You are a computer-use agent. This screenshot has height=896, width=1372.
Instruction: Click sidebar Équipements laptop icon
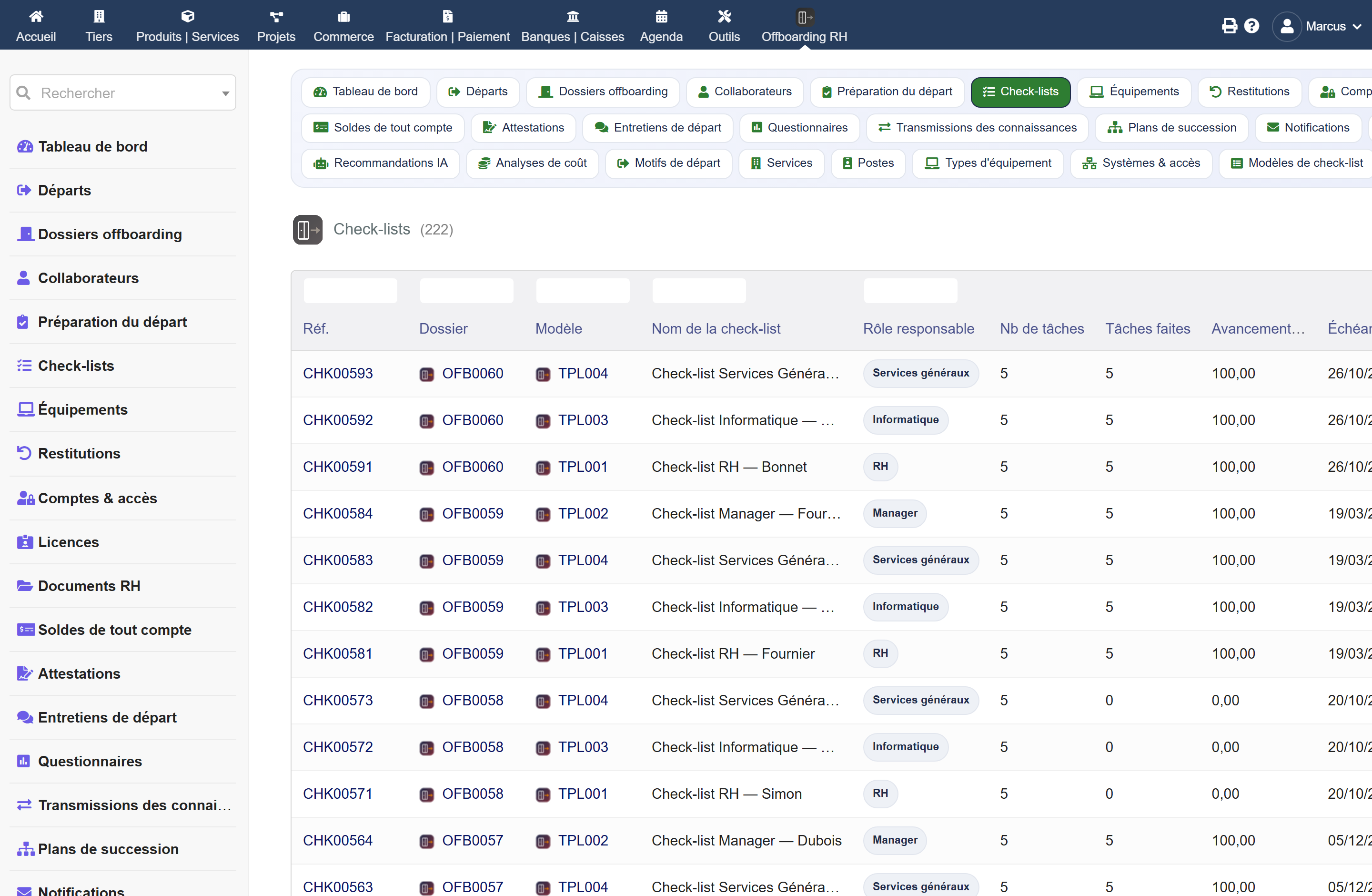25,409
